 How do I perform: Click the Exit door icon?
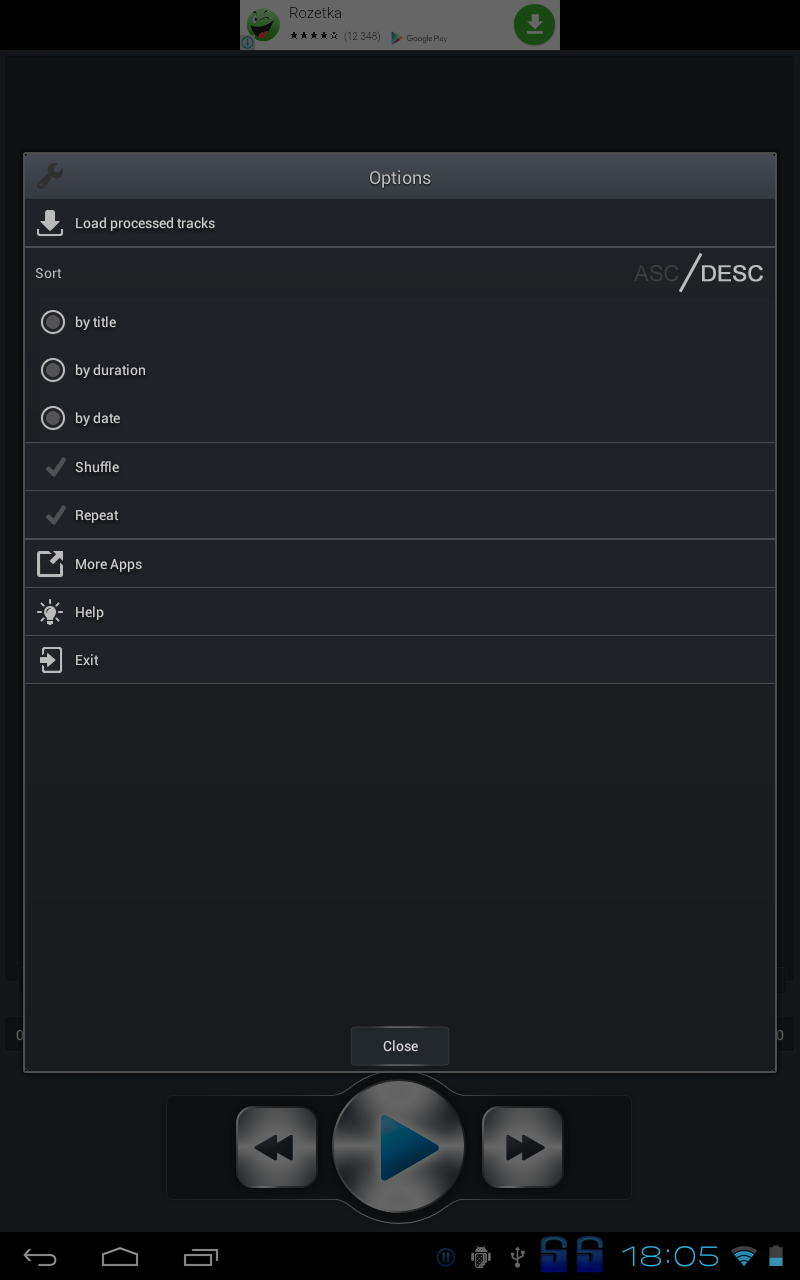pos(50,660)
